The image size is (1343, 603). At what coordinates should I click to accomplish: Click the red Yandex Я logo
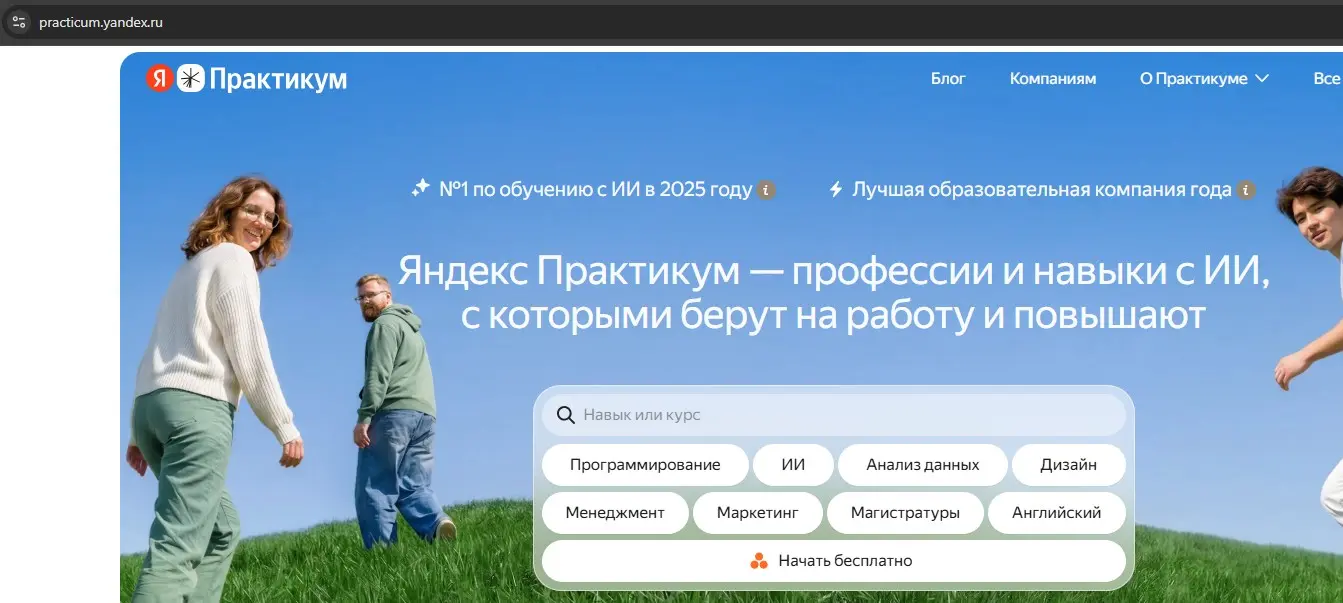coord(159,79)
